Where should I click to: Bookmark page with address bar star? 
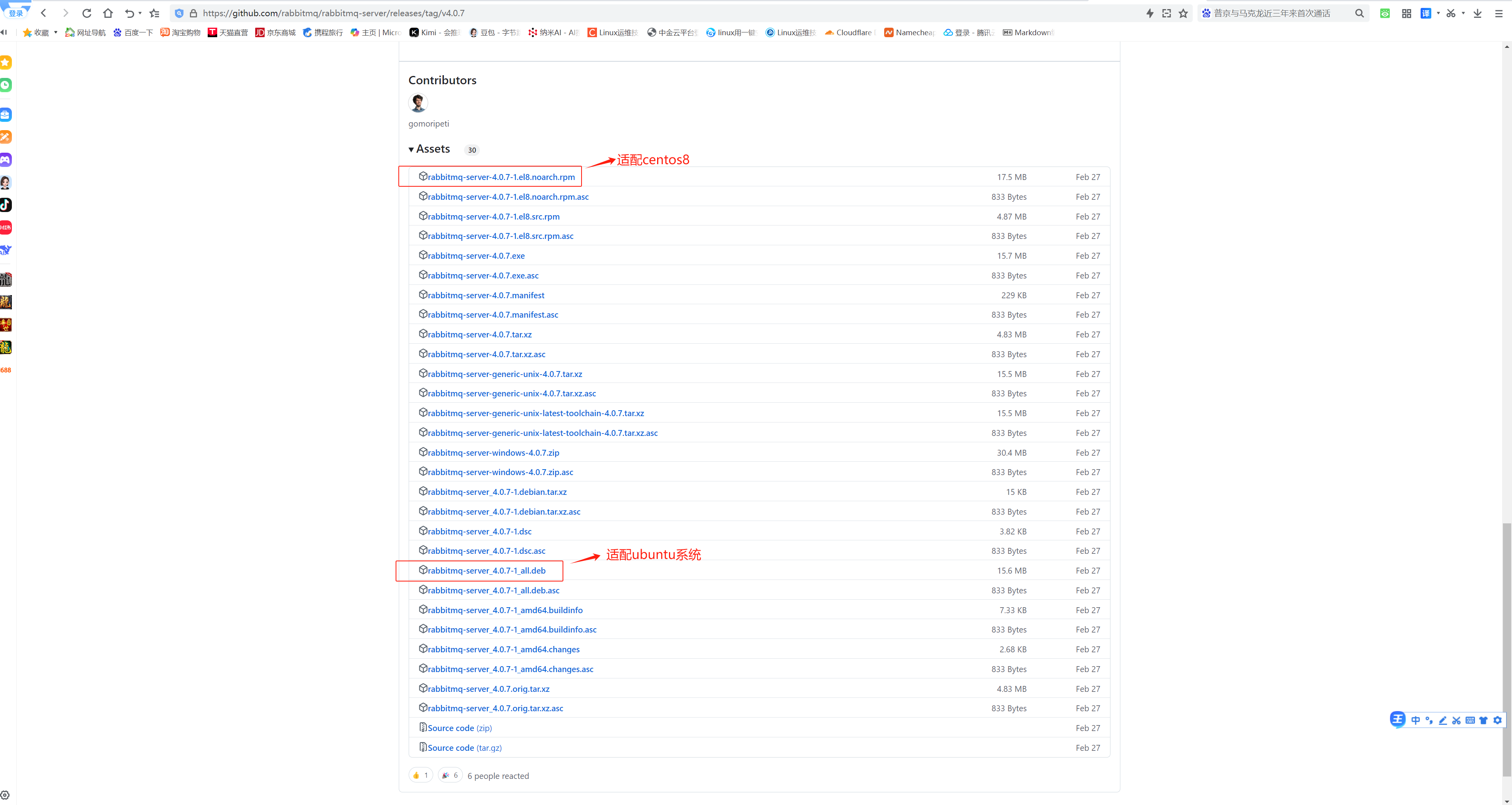(x=1183, y=13)
